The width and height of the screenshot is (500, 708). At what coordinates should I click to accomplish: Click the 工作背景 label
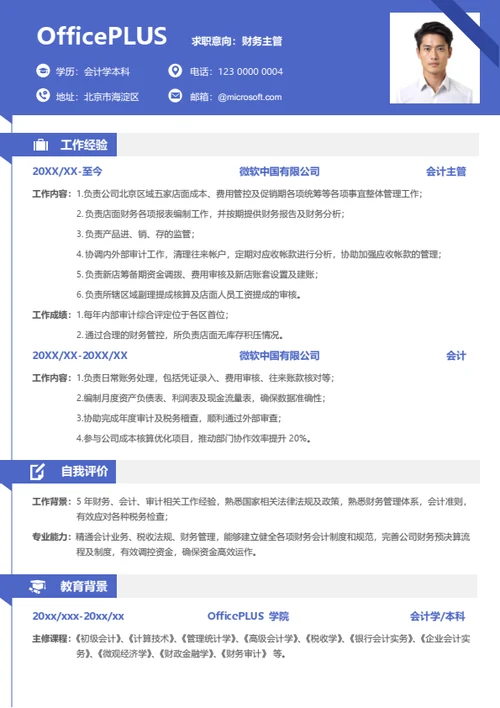[51, 501]
